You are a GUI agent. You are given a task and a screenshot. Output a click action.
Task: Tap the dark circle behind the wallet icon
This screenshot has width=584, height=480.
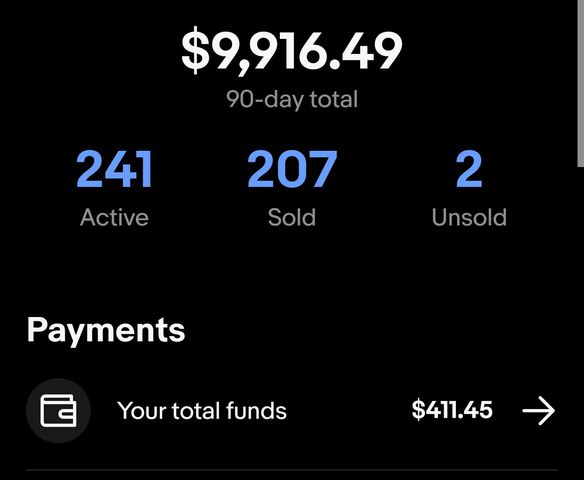click(x=58, y=411)
